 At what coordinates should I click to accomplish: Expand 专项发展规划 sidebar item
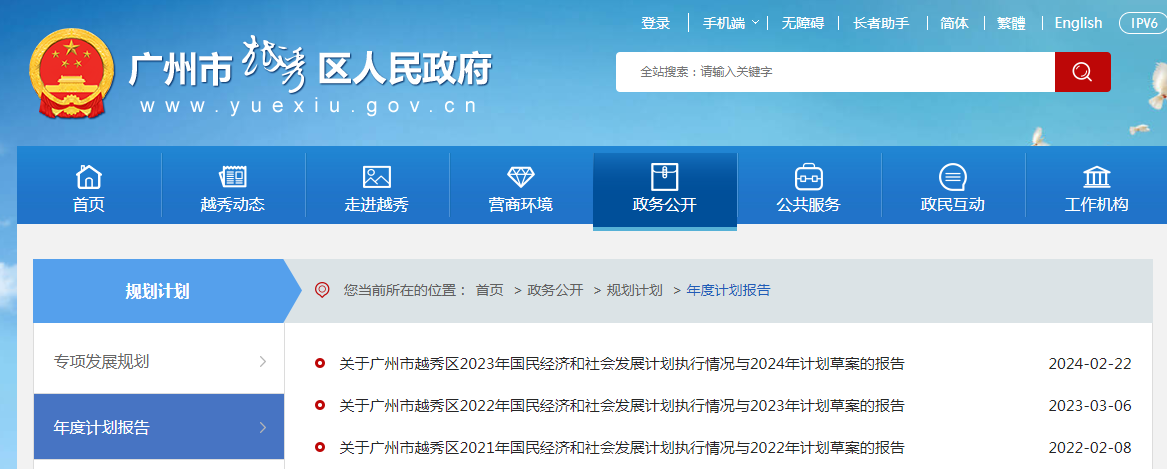point(262,361)
